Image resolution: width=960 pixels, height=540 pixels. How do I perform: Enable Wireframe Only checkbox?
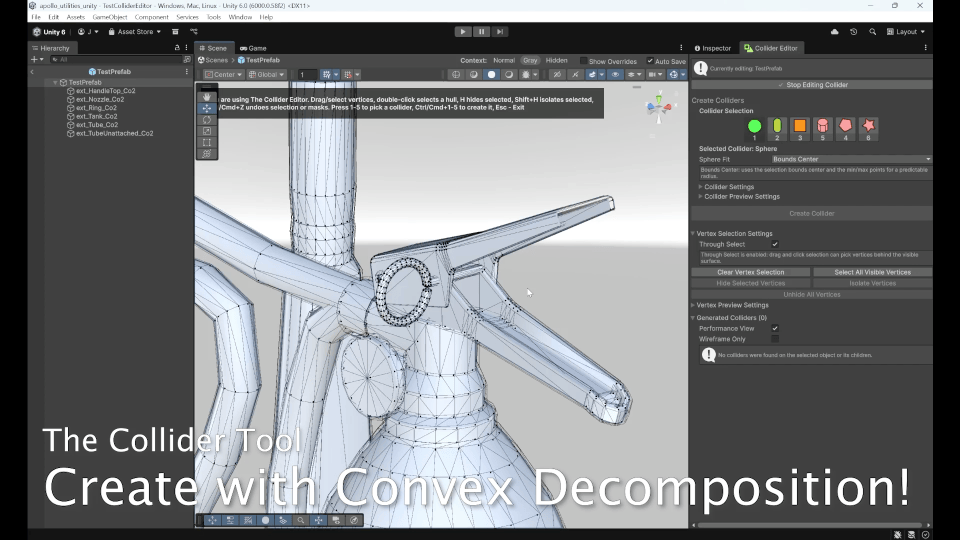pyautogui.click(x=775, y=339)
